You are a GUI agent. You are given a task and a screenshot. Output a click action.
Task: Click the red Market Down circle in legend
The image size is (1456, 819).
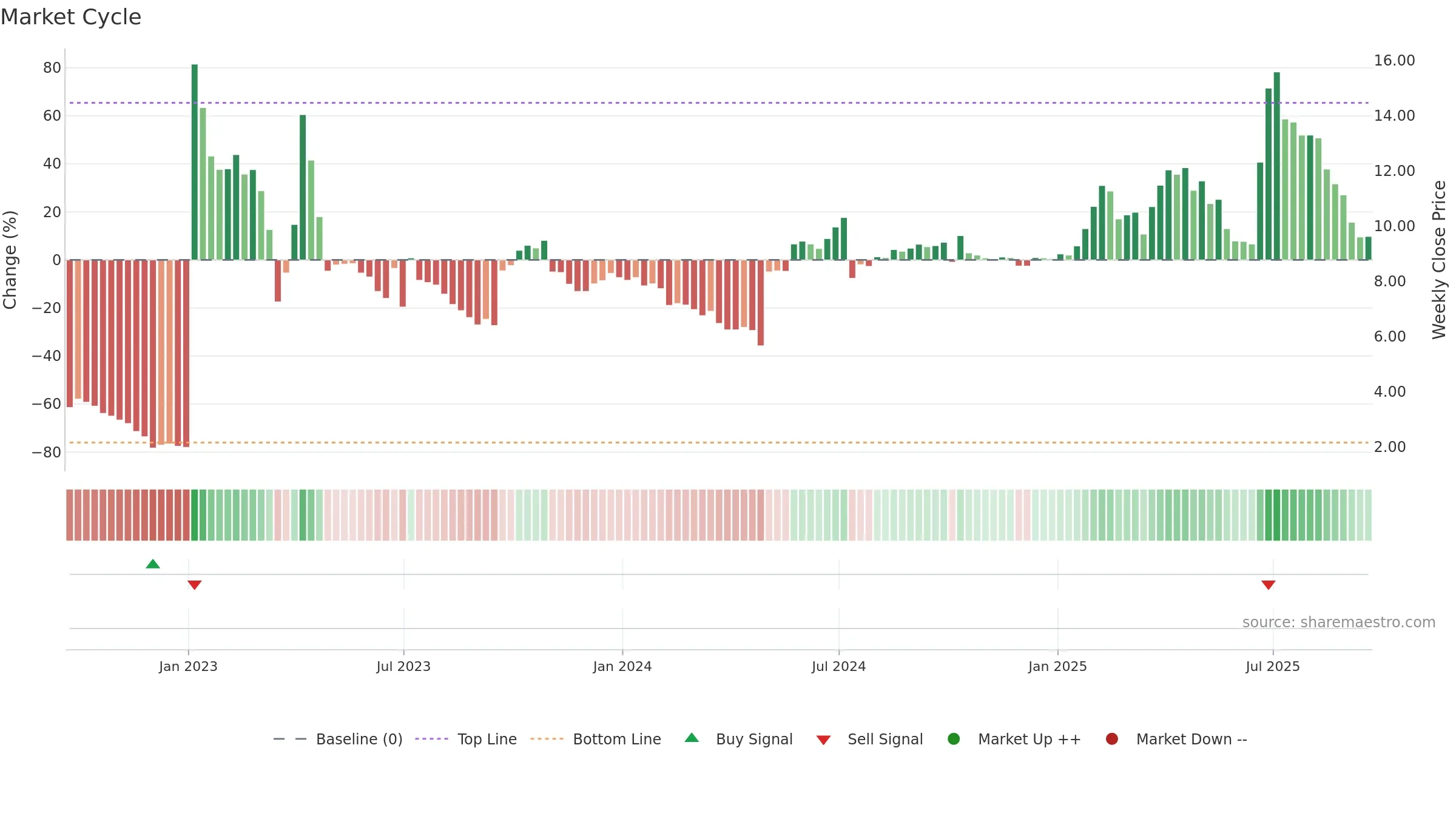point(1112,739)
